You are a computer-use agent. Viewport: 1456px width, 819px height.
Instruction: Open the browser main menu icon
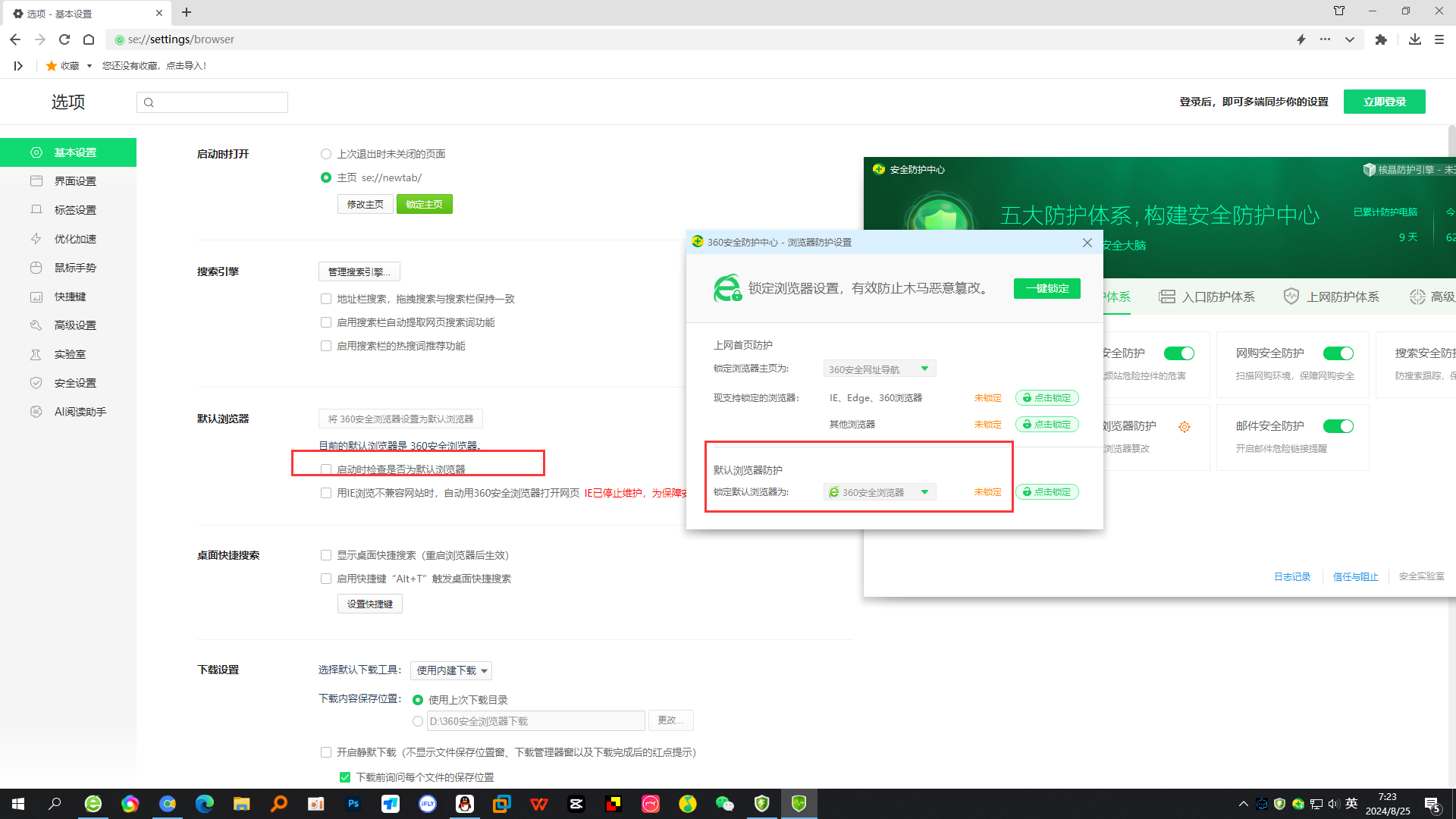click(x=1439, y=39)
